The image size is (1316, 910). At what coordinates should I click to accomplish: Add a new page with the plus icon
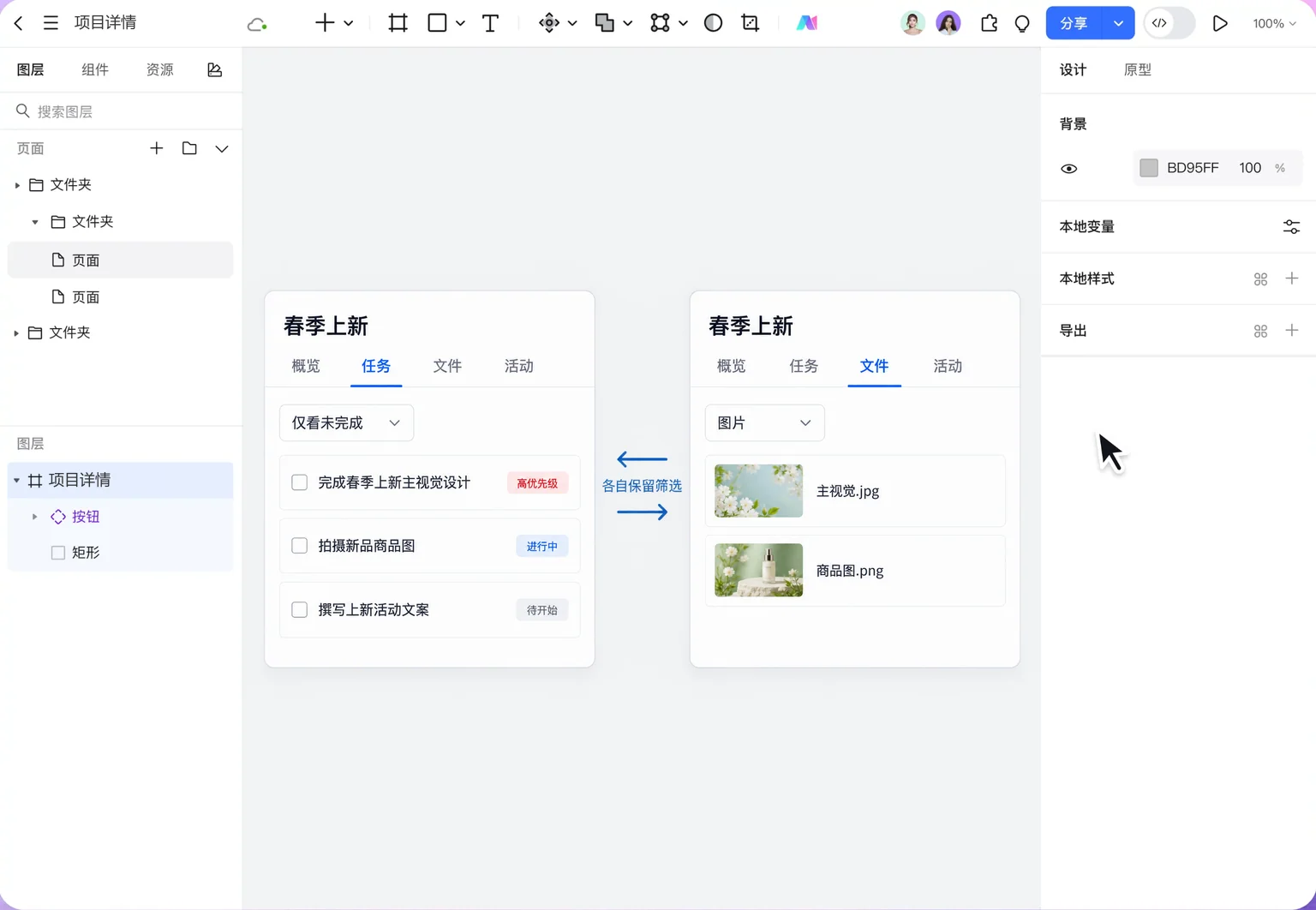(x=157, y=148)
